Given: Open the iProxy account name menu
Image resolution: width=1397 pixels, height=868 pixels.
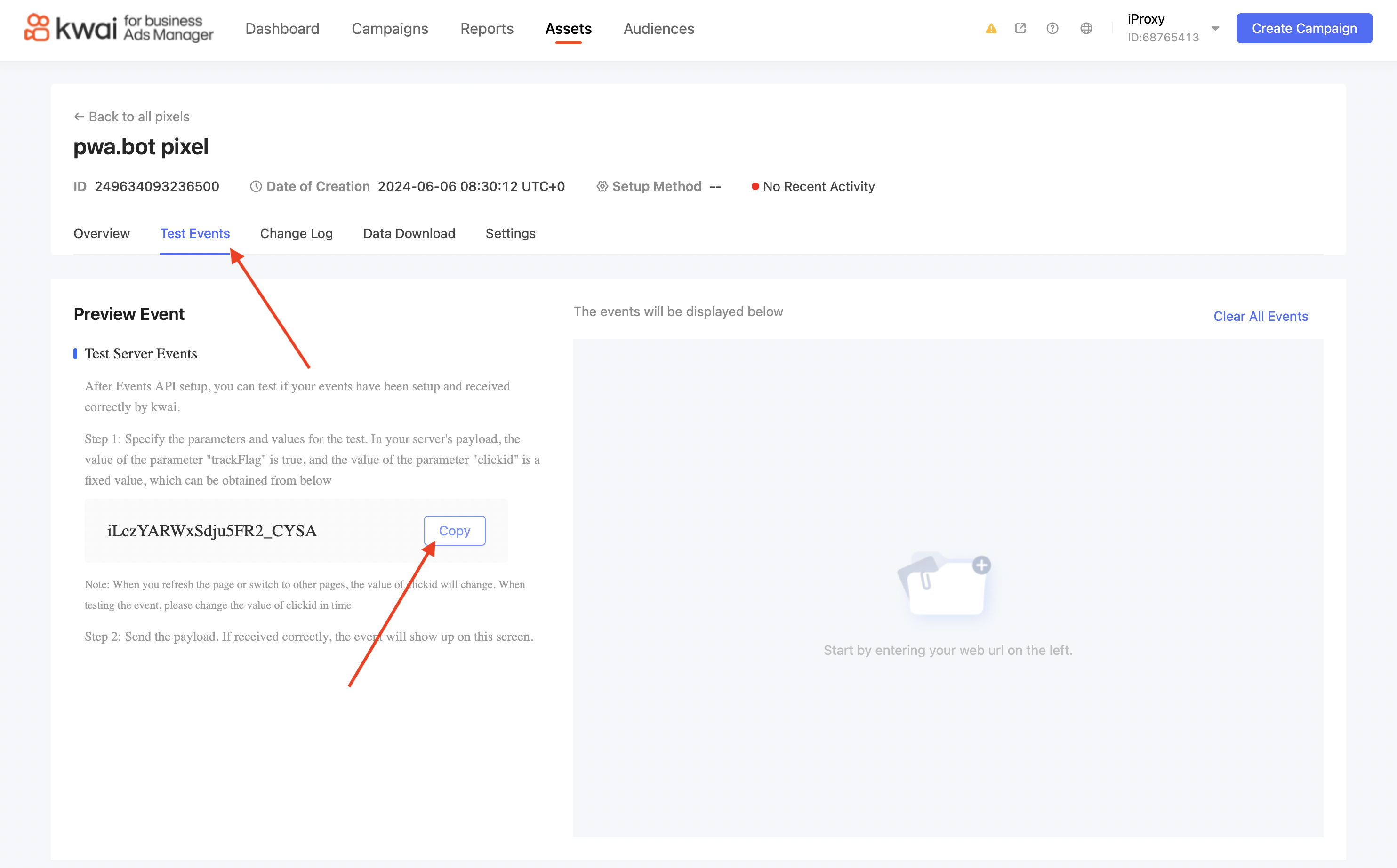Looking at the screenshot, I should click(1146, 19).
